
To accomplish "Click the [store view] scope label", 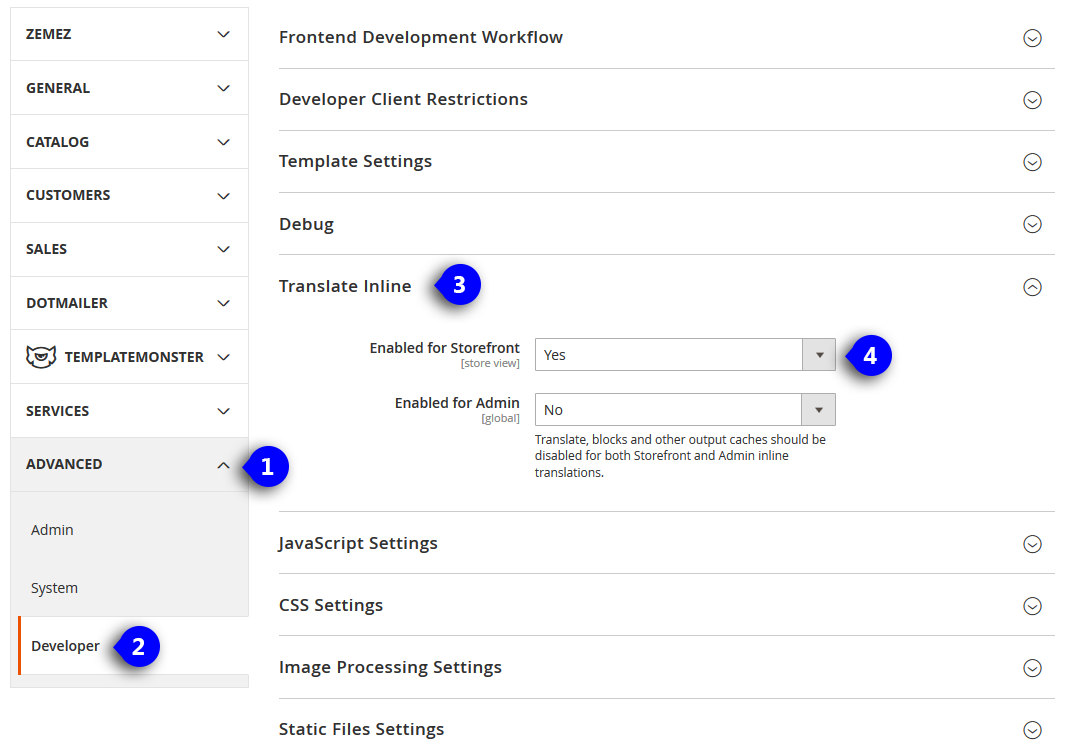I will click(x=490, y=364).
